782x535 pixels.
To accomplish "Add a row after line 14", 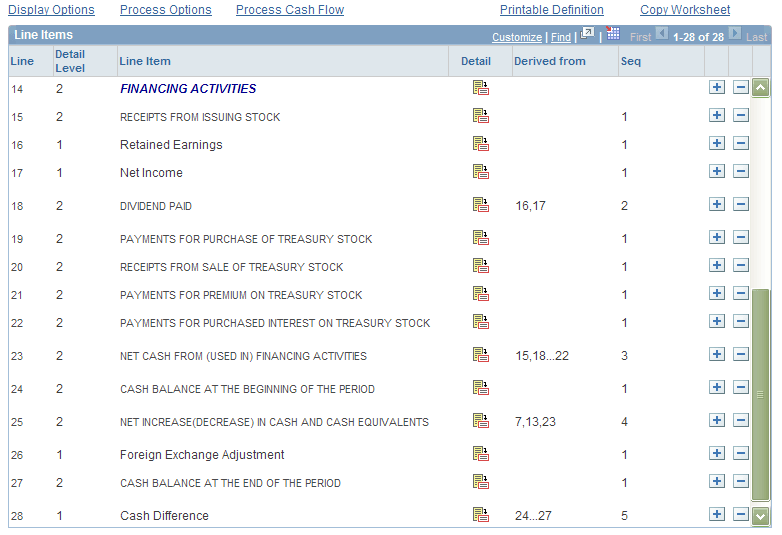I will [717, 87].
